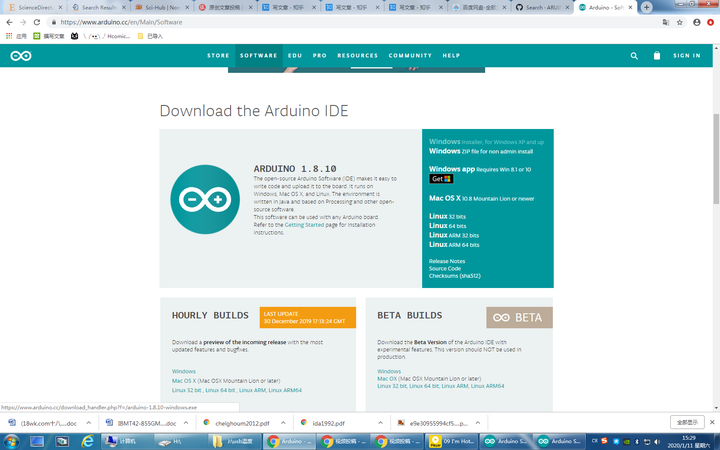Click the BETA badge button

coord(519,317)
